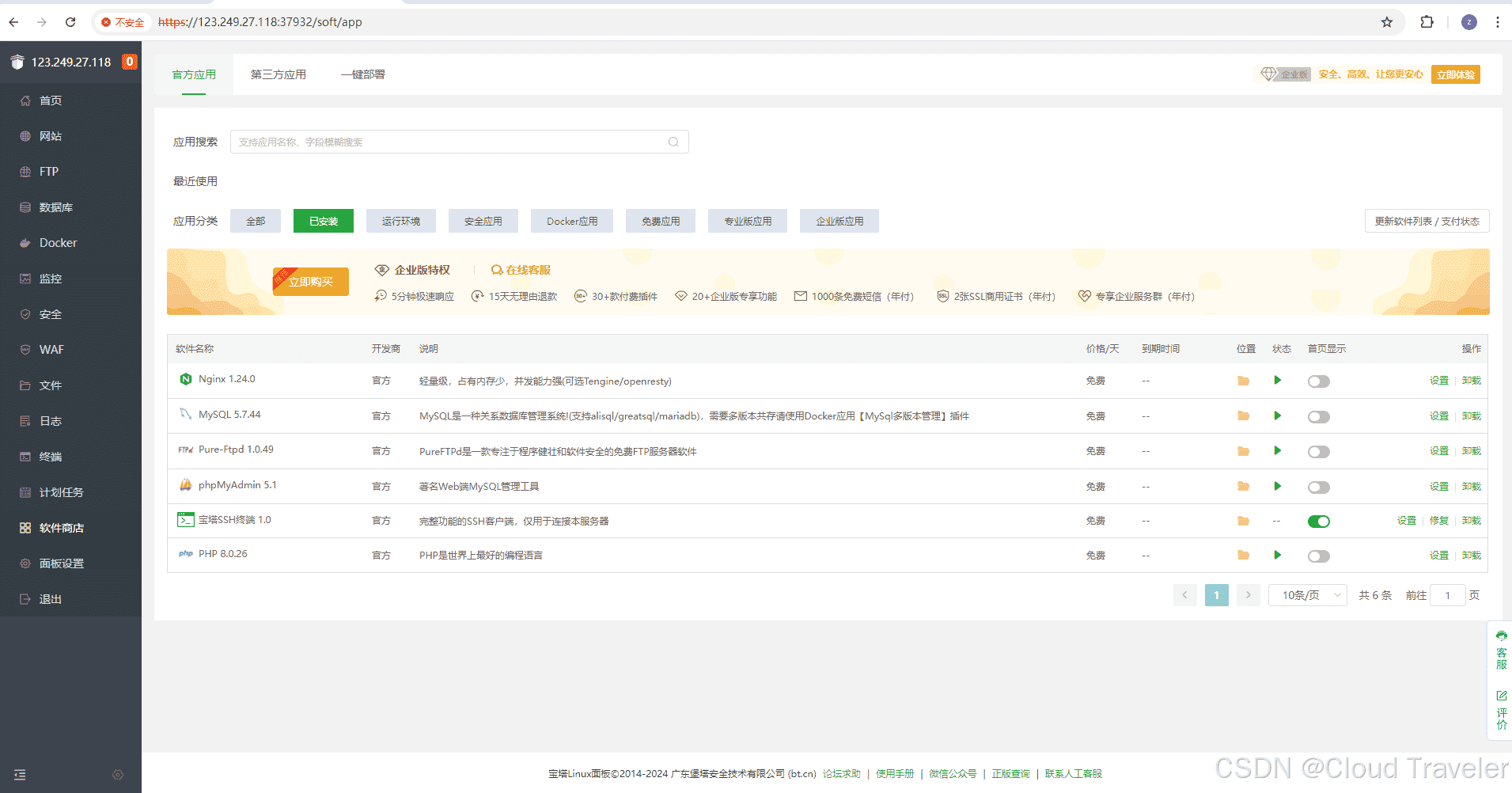Click the magnifier icon in the app search box
1512x793 pixels.
(673, 142)
